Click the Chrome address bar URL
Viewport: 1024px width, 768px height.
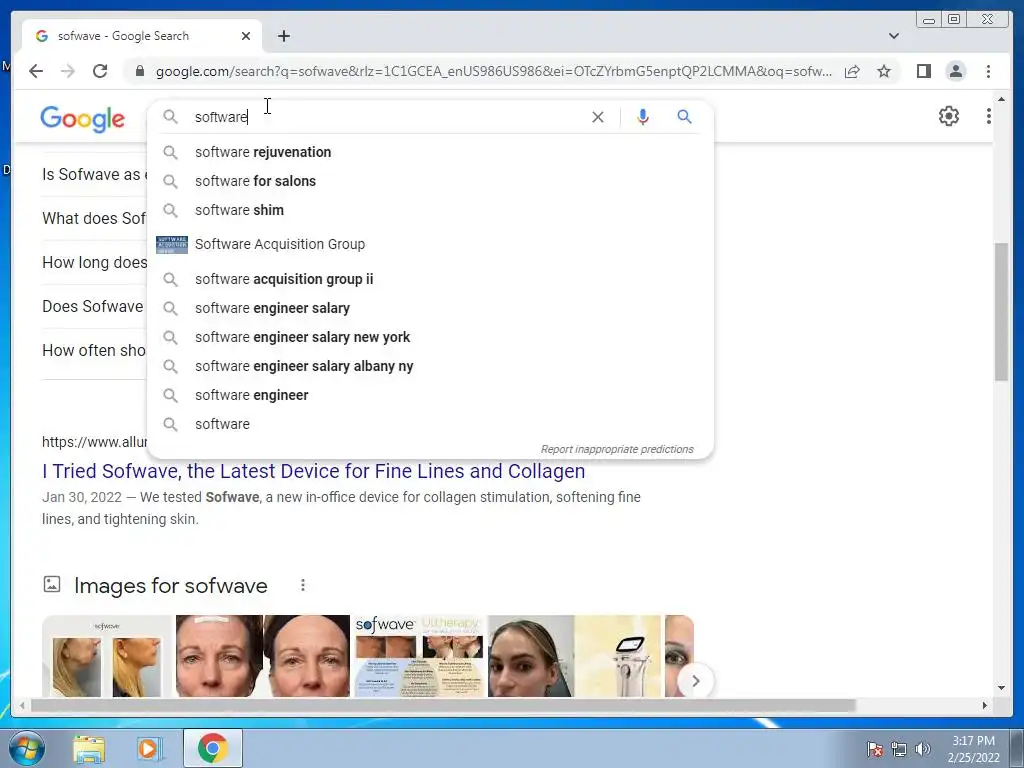click(494, 71)
